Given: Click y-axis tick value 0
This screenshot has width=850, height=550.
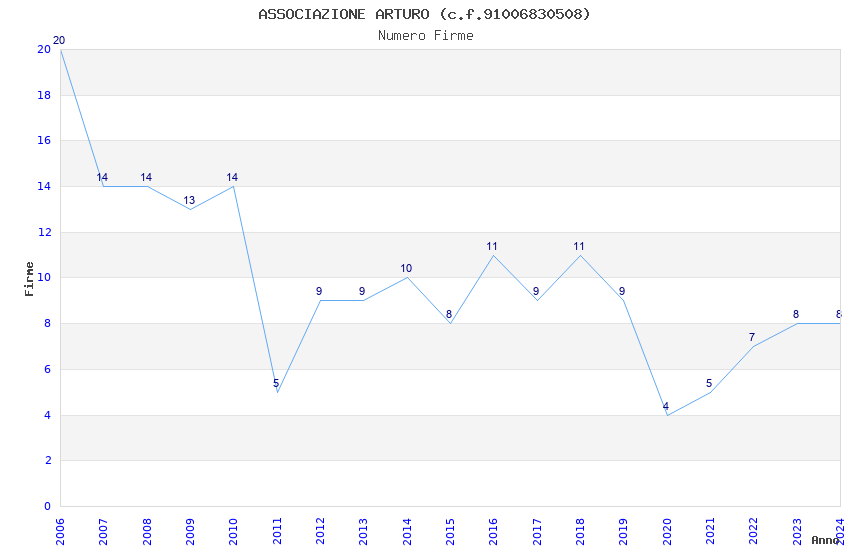Looking at the screenshot, I should coord(48,507).
